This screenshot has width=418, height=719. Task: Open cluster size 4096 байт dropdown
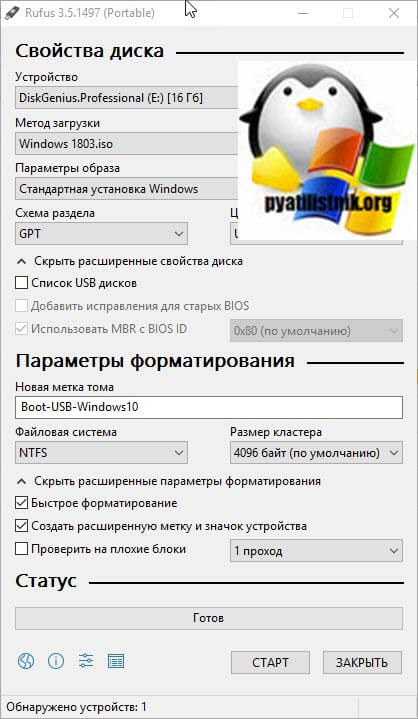pyautogui.click(x=316, y=453)
